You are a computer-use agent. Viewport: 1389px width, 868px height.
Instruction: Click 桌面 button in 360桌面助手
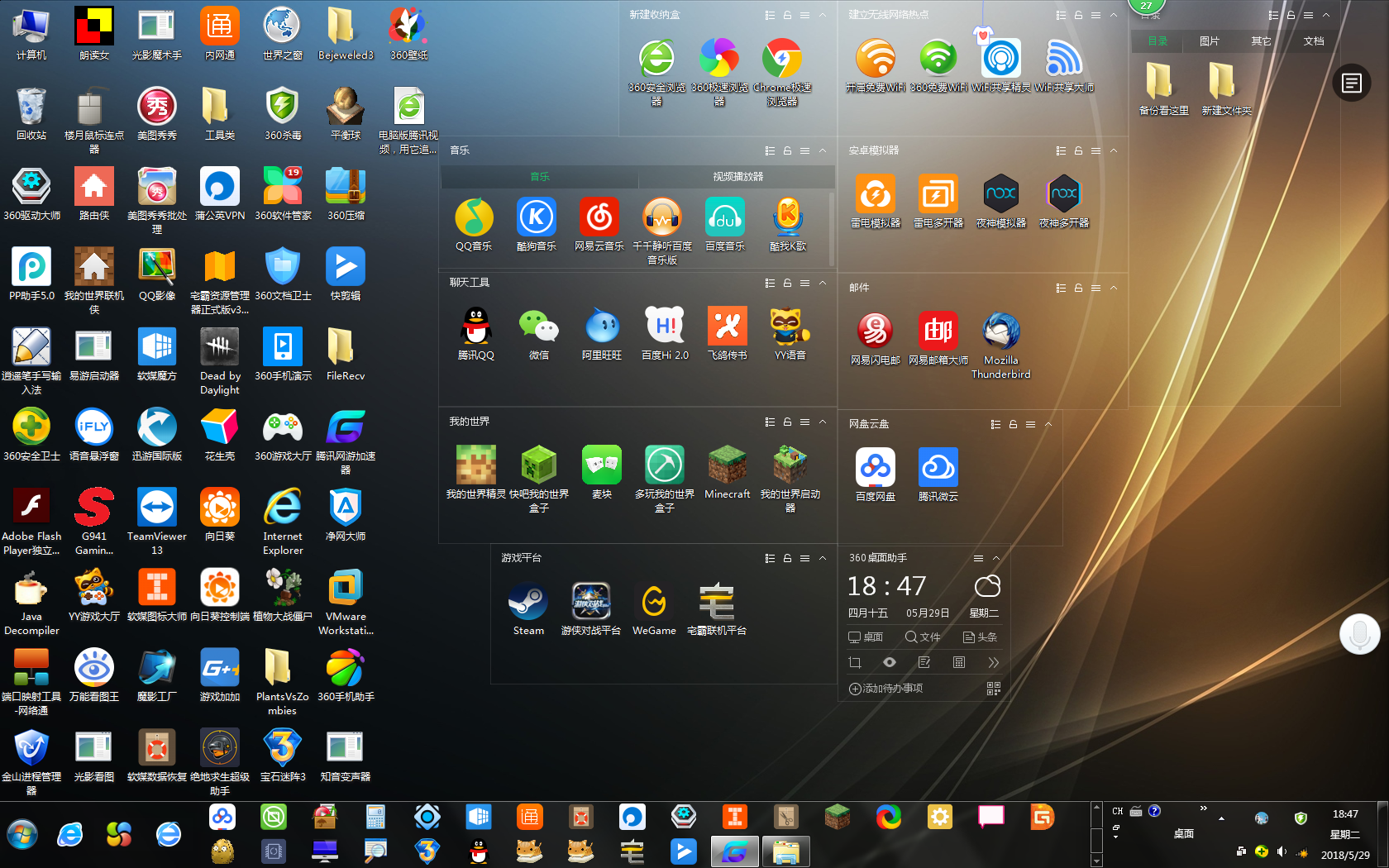866,637
